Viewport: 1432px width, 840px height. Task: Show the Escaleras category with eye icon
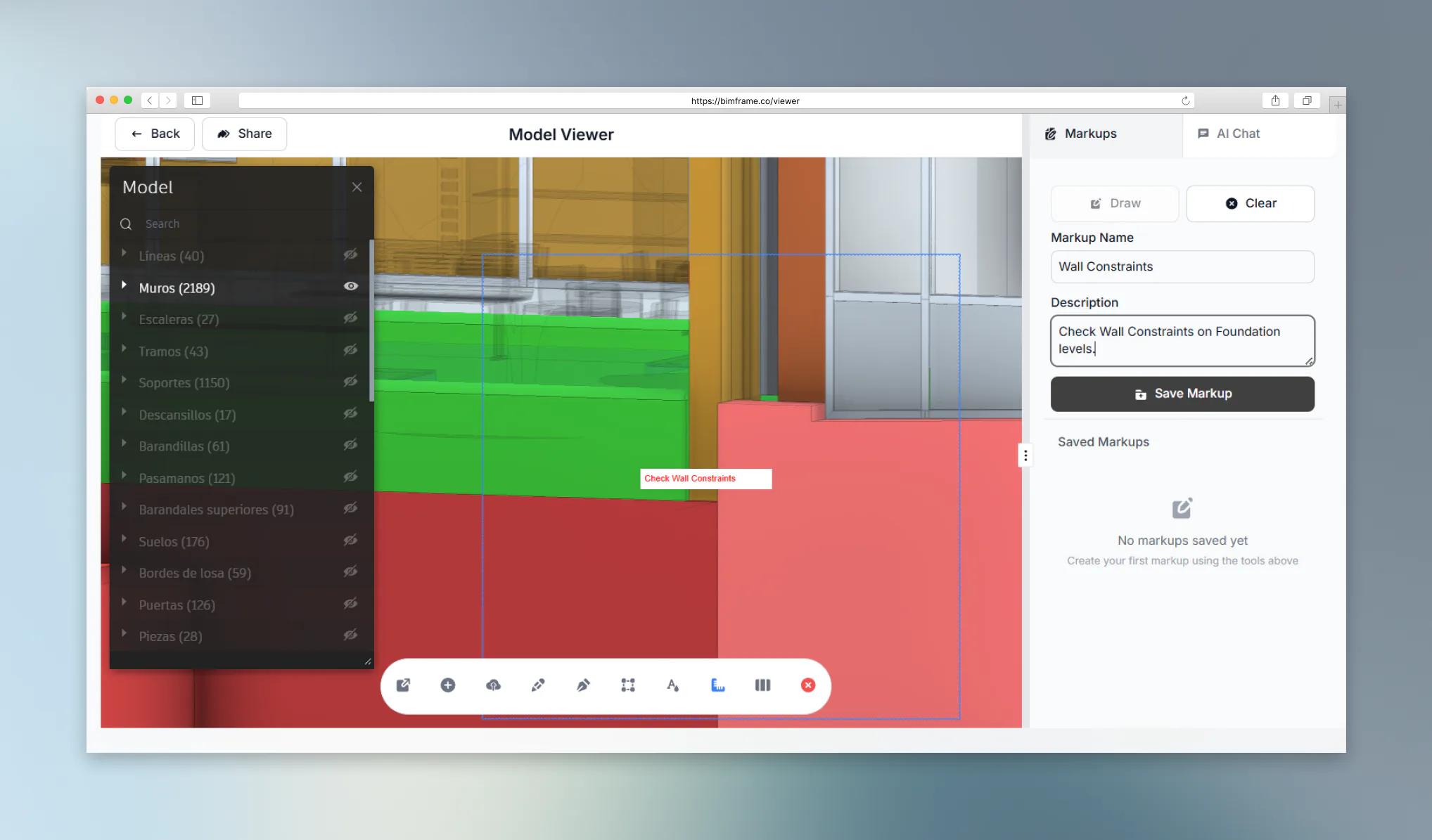(x=351, y=318)
